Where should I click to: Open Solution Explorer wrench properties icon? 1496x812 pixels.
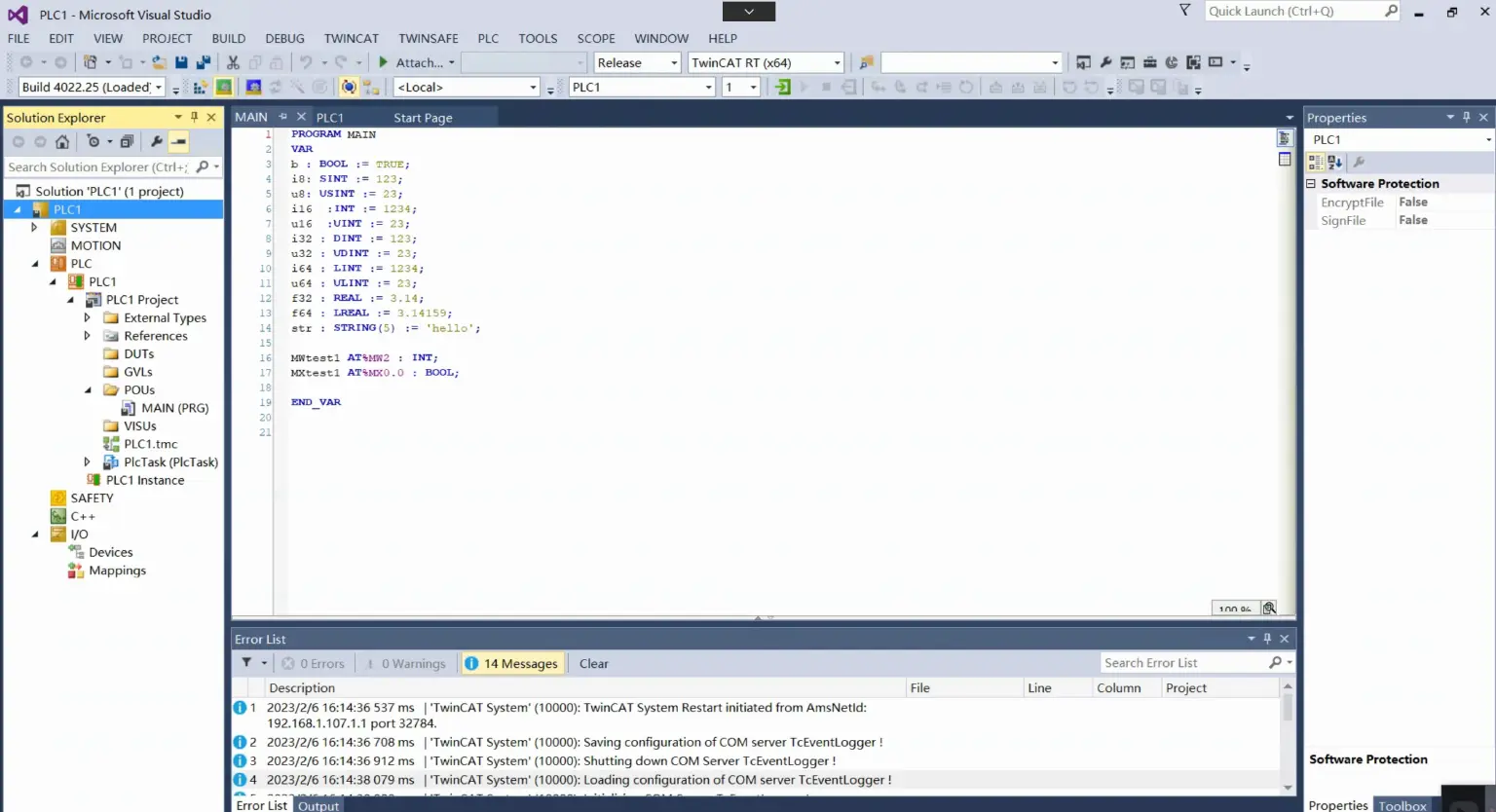pos(156,142)
